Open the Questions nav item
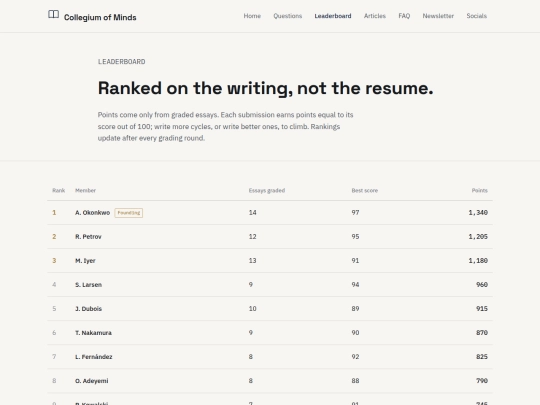This screenshot has width=540, height=405. (x=288, y=16)
